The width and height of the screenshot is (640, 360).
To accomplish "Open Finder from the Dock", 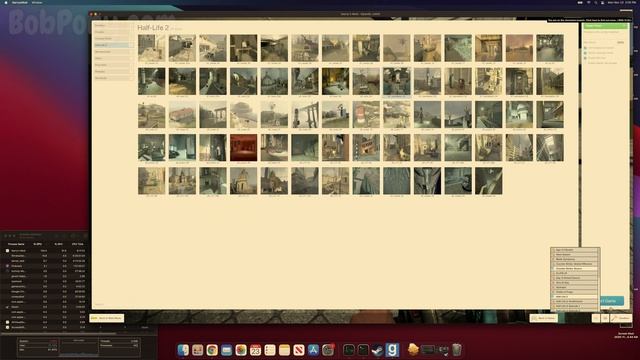I will pos(183,350).
